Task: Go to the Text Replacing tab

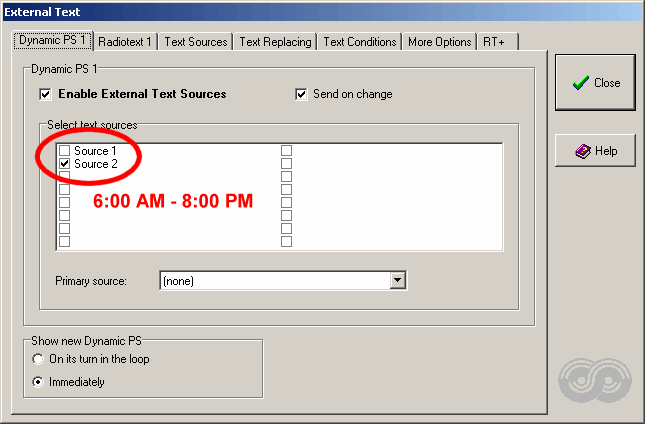Action: tap(275, 42)
